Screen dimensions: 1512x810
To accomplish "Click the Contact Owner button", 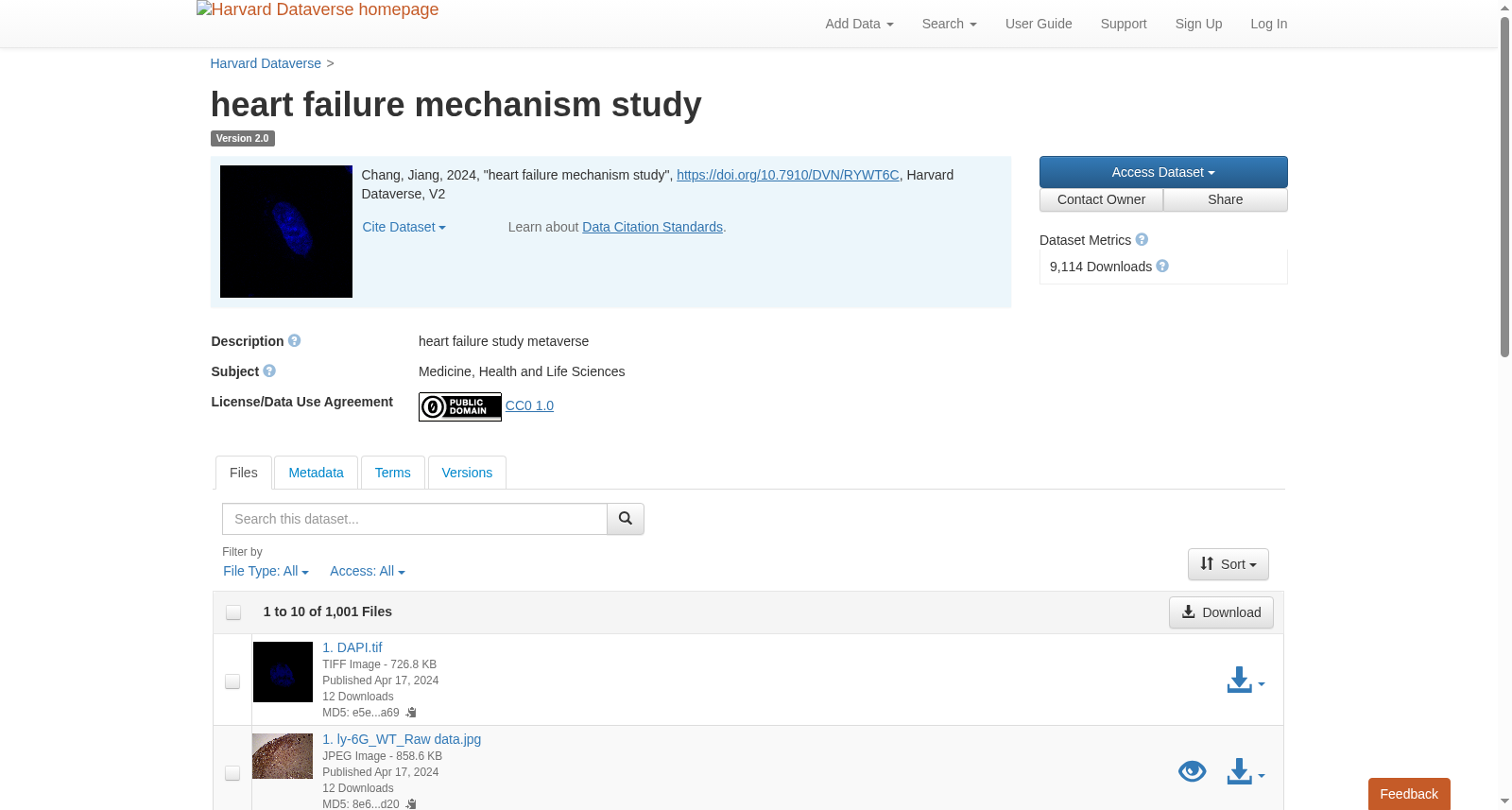I will pyautogui.click(x=1102, y=199).
